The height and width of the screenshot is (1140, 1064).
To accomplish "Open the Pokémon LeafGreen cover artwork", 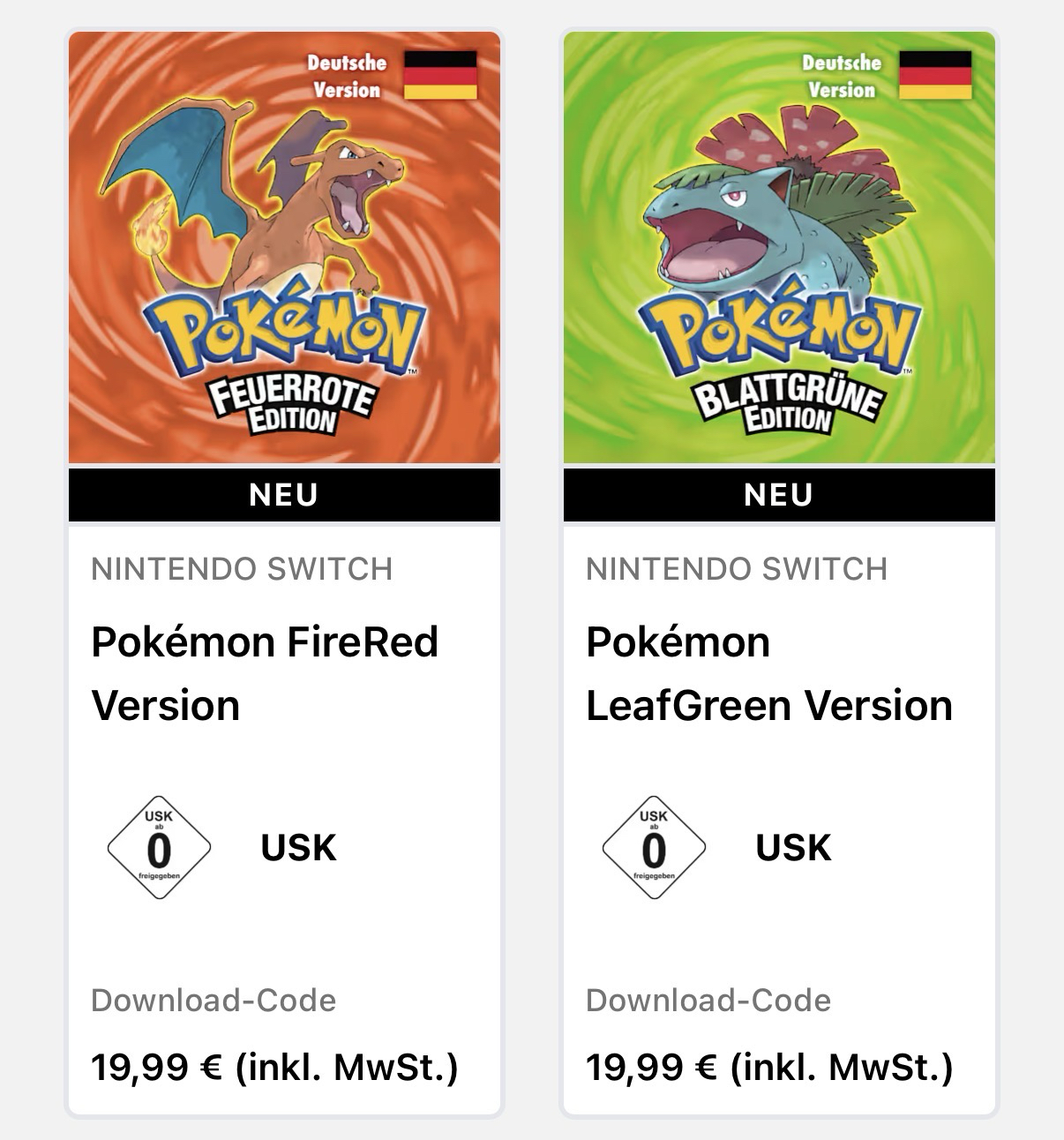I will click(779, 247).
